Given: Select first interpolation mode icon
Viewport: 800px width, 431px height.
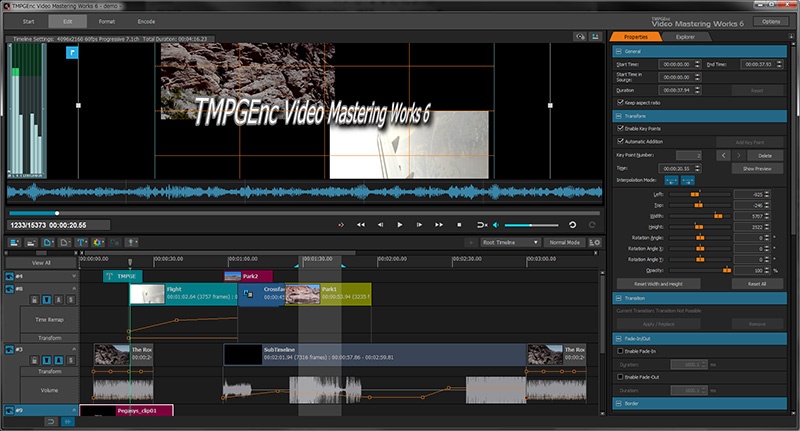Looking at the screenshot, I should (671, 181).
